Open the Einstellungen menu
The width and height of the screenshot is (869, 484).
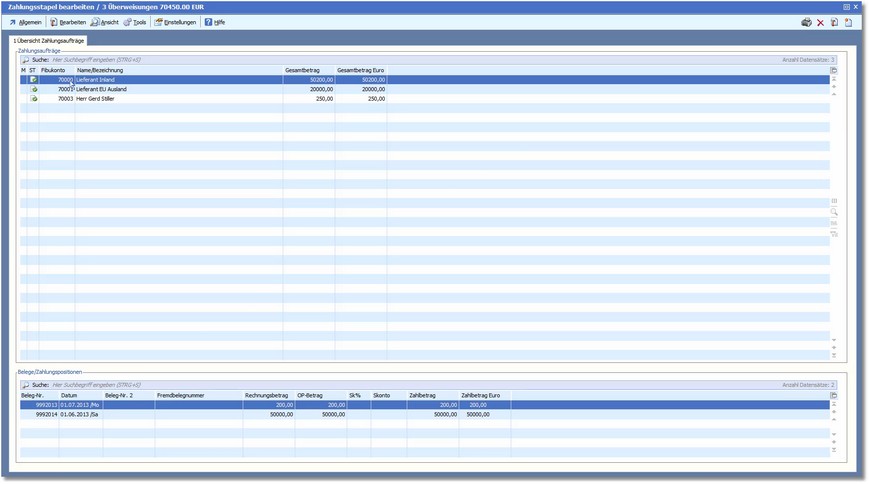pos(175,22)
